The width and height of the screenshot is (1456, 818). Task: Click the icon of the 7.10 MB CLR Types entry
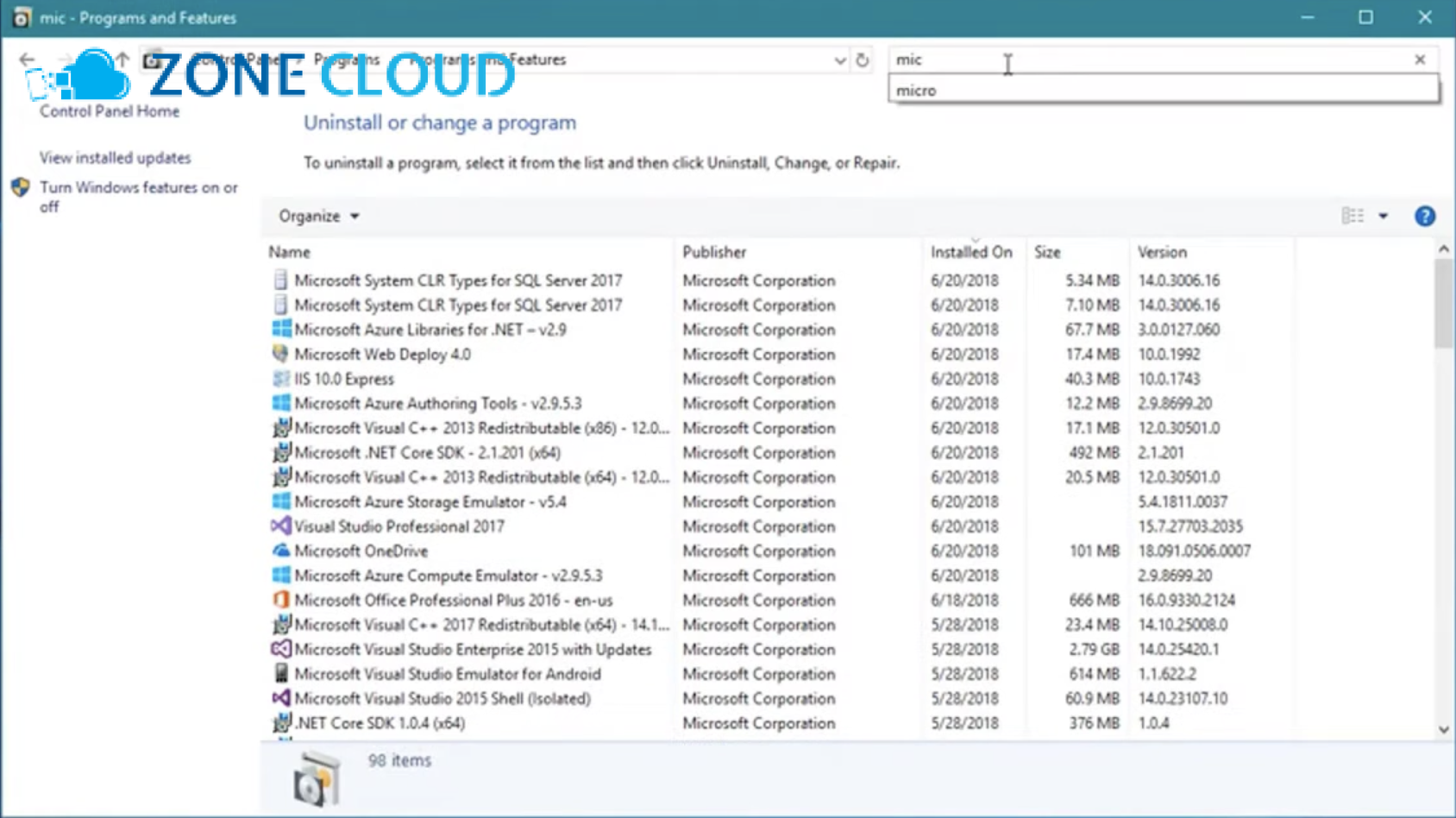(280, 305)
